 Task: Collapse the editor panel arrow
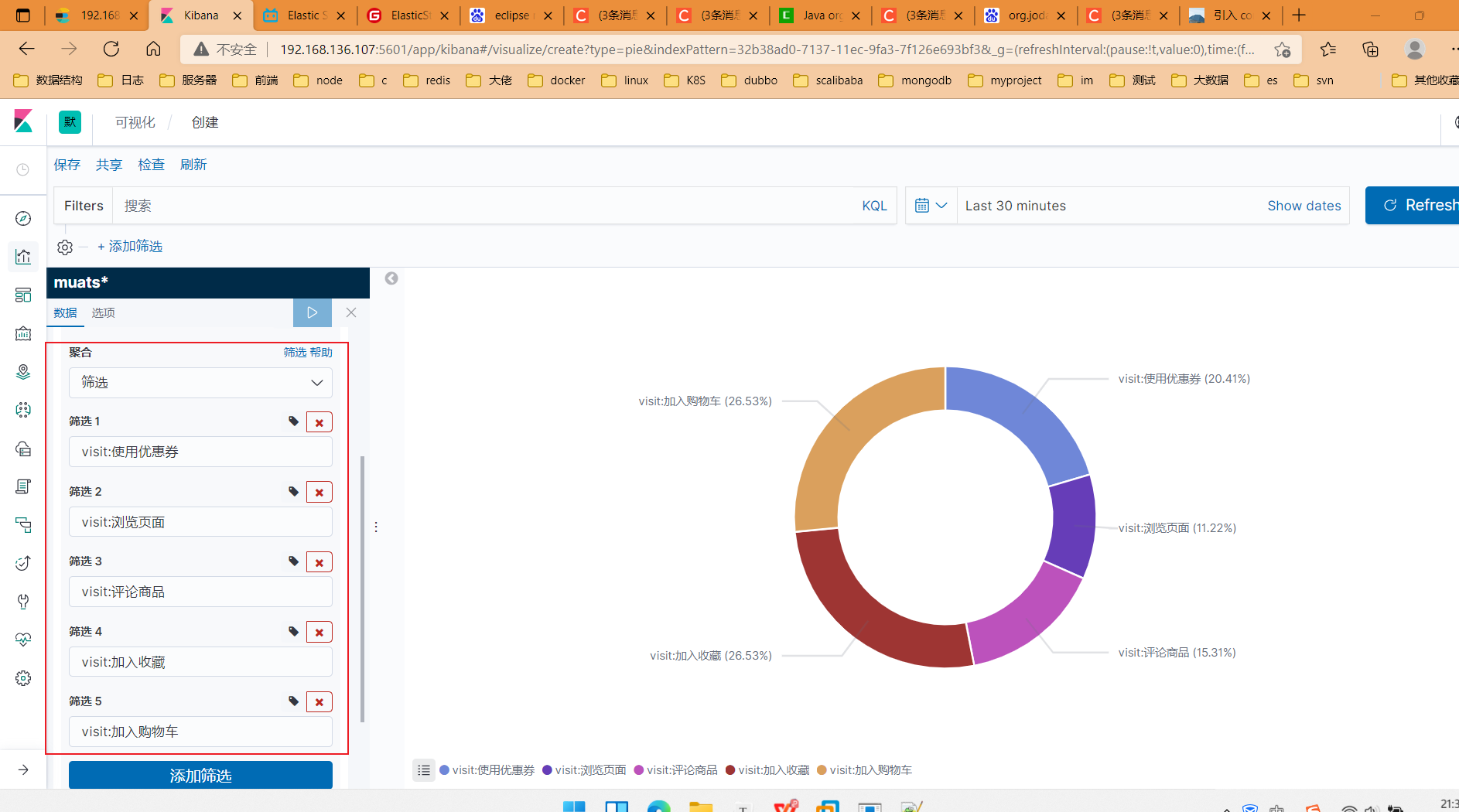pyautogui.click(x=391, y=278)
